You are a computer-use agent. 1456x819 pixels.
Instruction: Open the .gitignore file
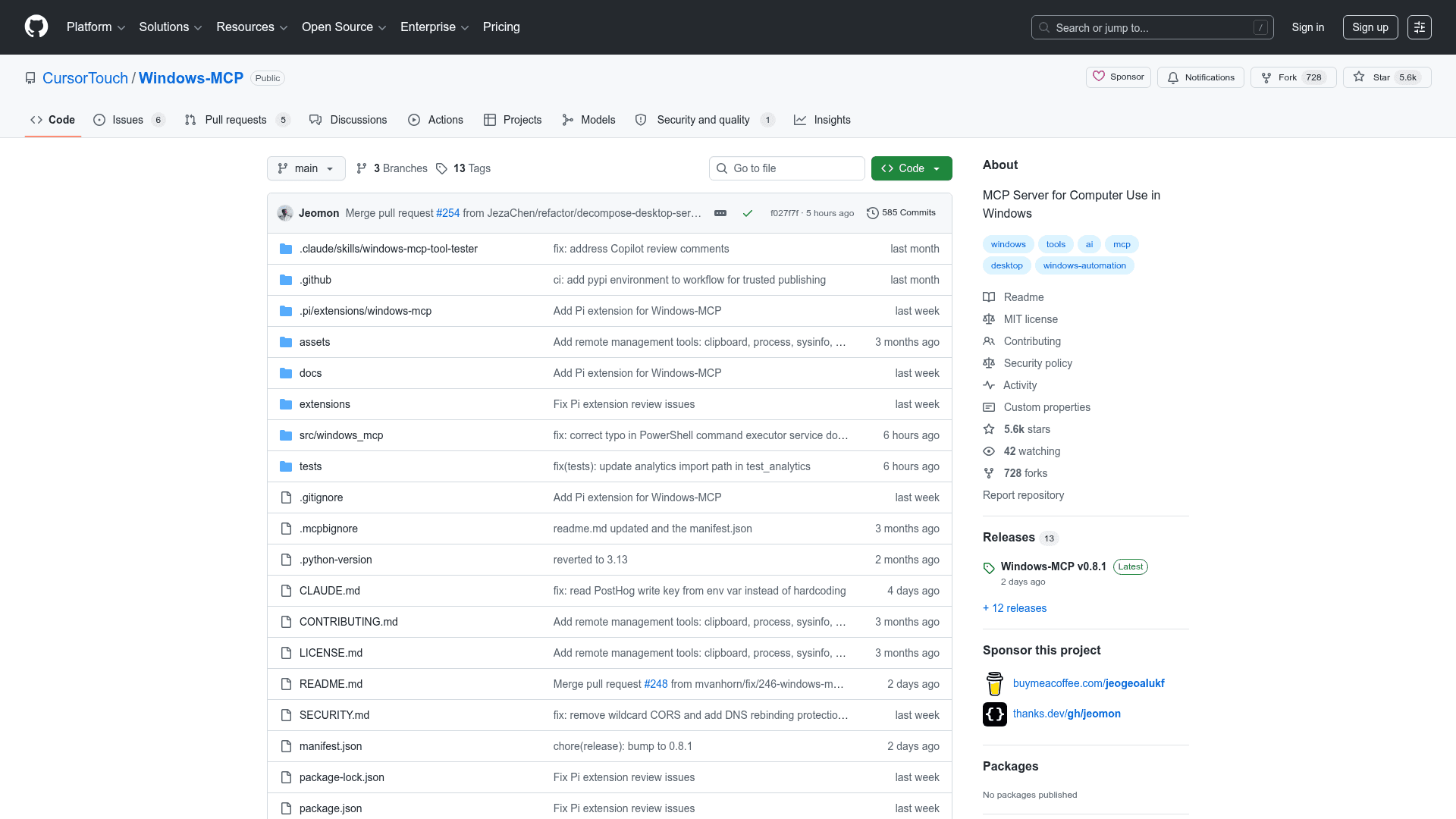tap(322, 497)
